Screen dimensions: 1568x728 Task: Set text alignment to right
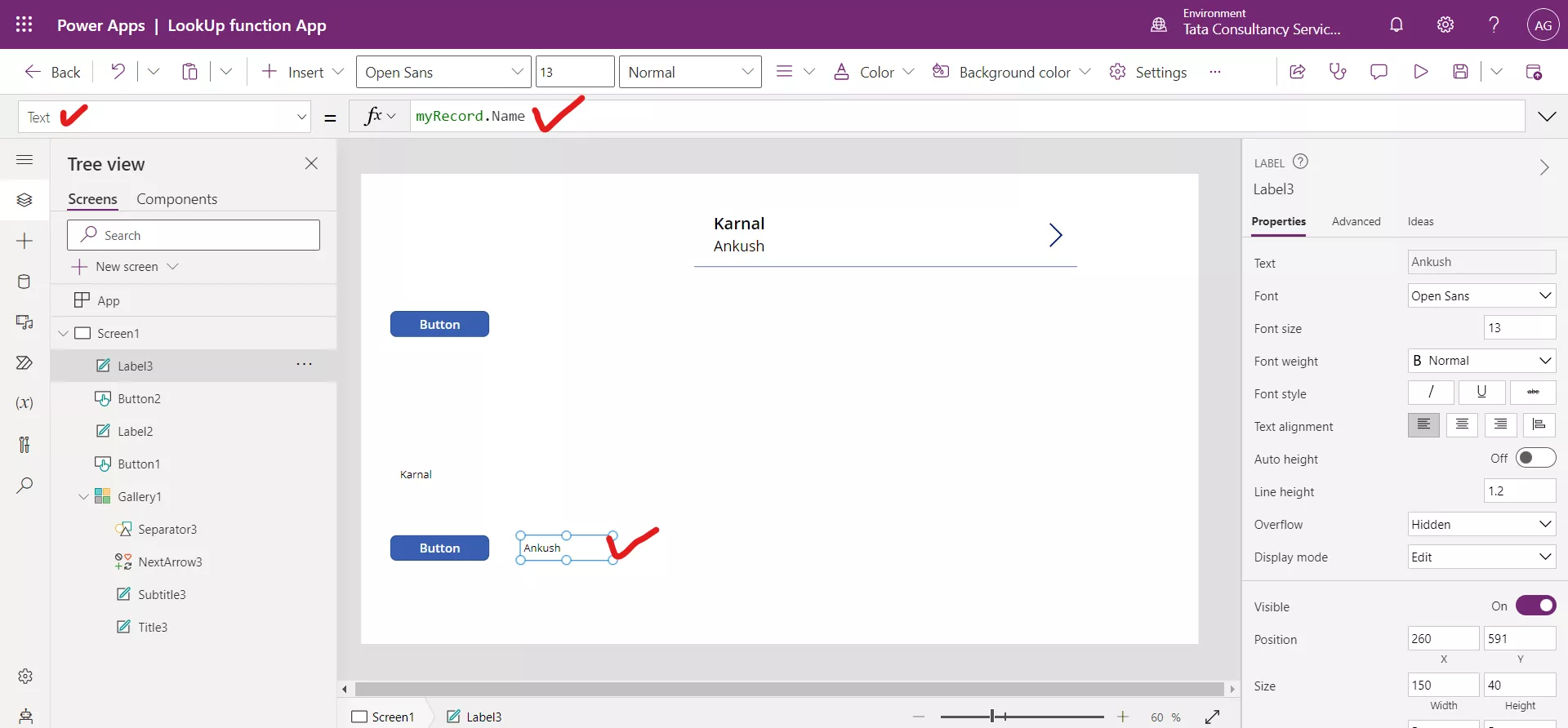[x=1501, y=425]
